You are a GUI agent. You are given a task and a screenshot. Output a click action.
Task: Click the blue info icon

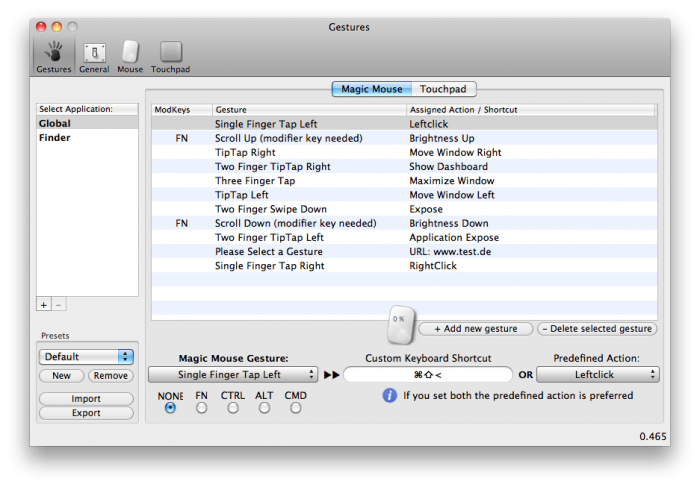tap(389, 395)
